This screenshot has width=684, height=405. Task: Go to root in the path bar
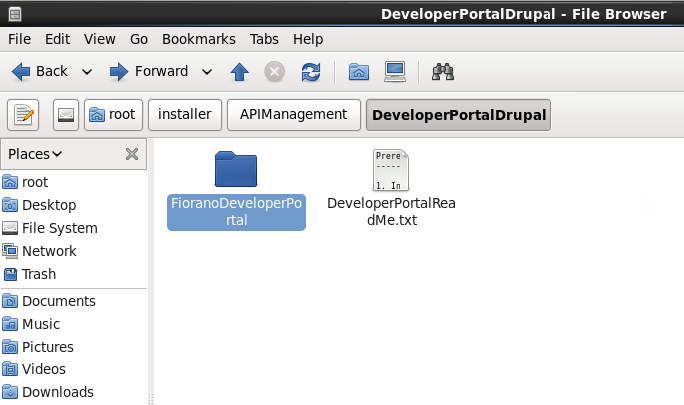pyautogui.click(x=113, y=115)
